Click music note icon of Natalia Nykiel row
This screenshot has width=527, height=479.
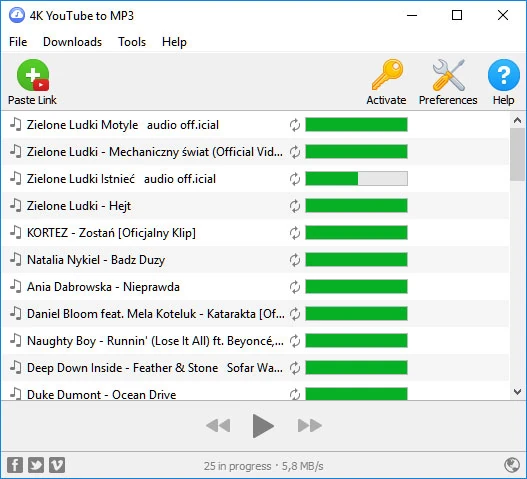pos(15,259)
